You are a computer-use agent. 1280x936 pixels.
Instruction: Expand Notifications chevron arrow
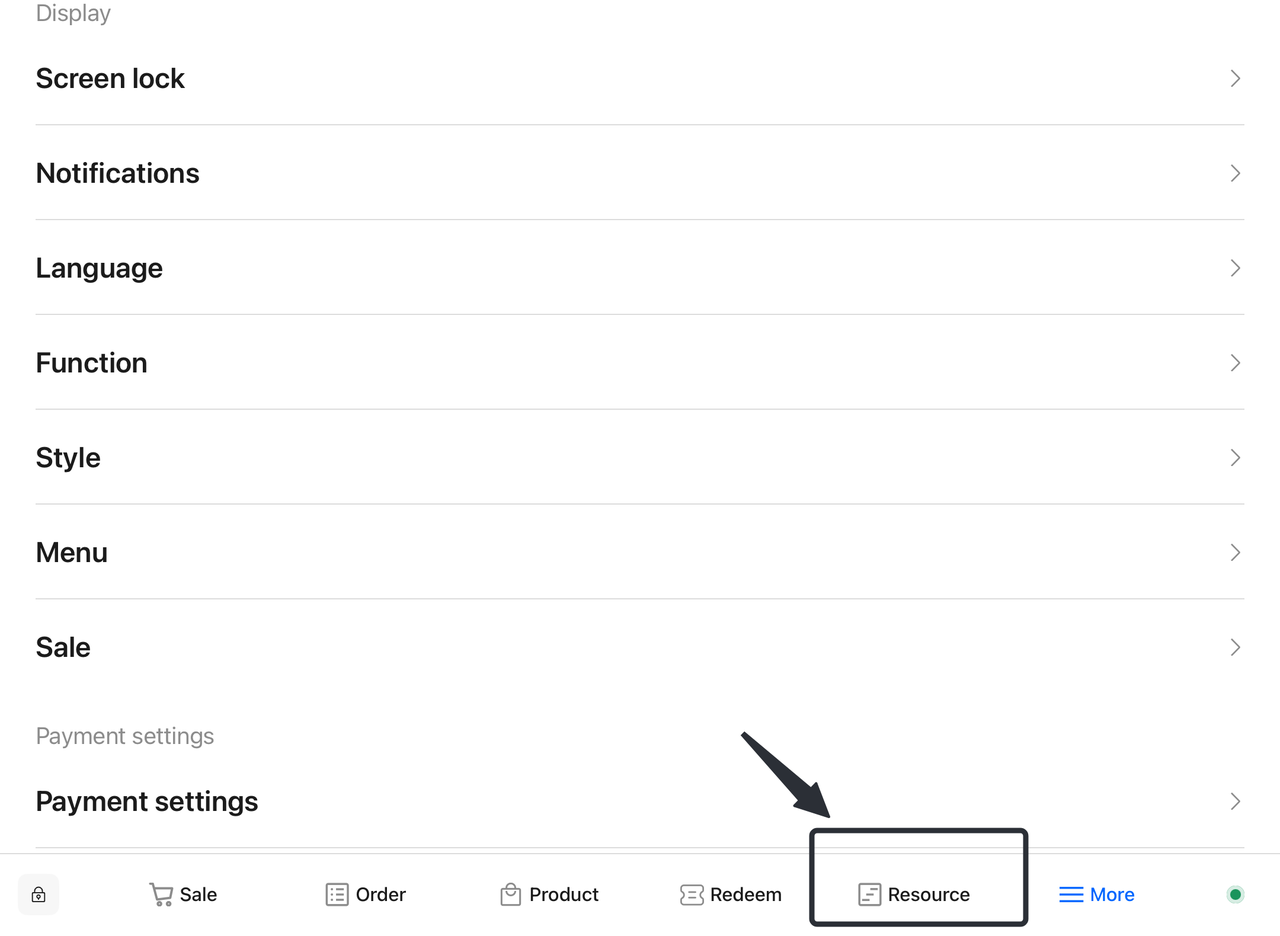point(1235,174)
